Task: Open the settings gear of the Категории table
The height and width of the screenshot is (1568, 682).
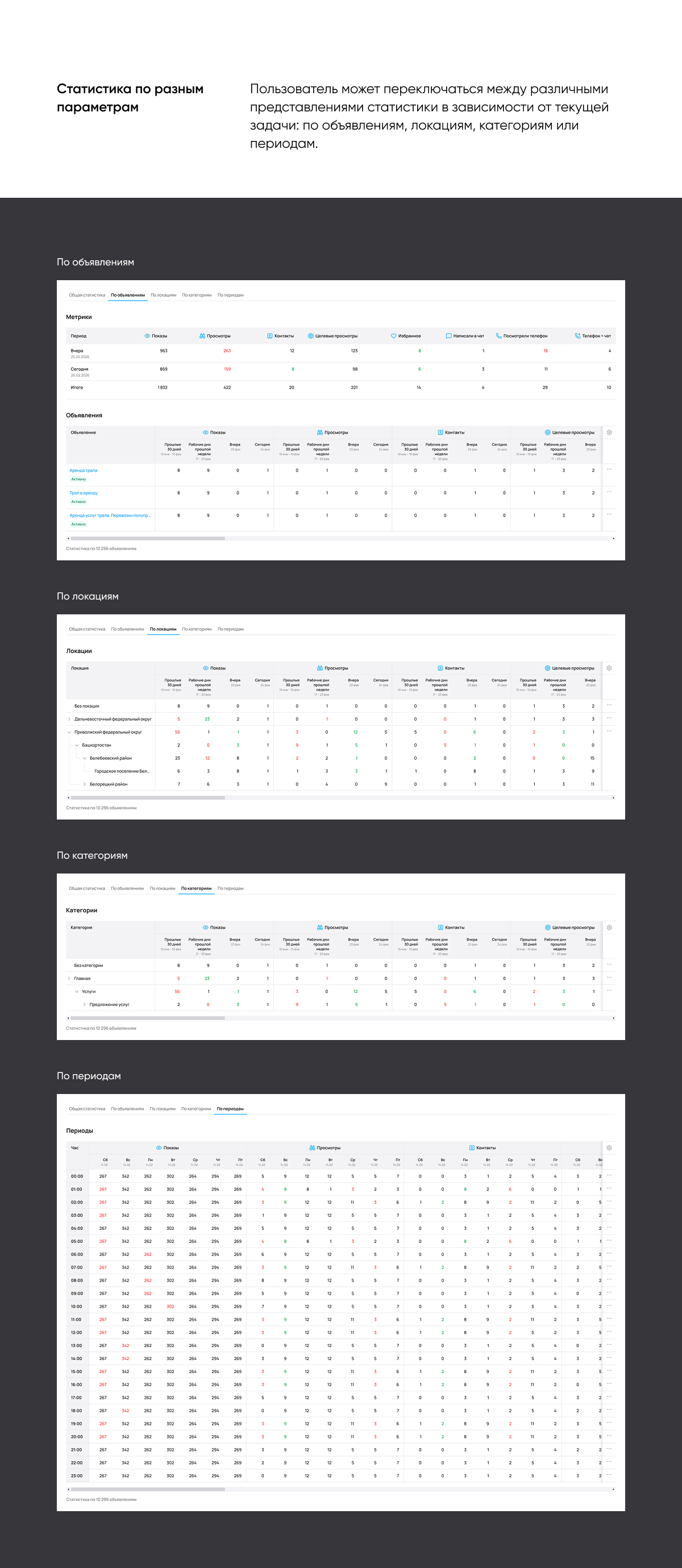Action: pyautogui.click(x=609, y=927)
